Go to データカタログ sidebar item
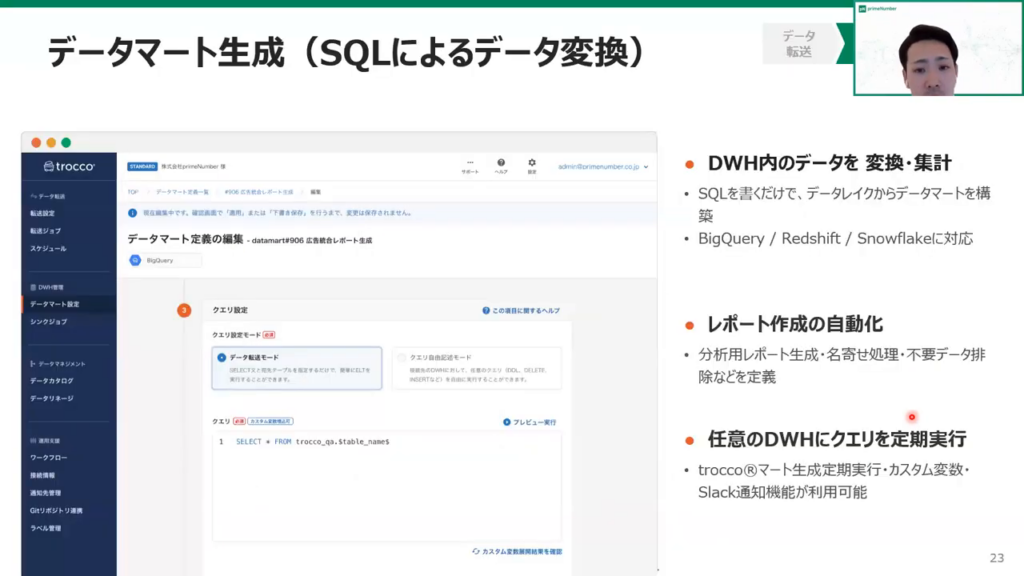 point(51,380)
